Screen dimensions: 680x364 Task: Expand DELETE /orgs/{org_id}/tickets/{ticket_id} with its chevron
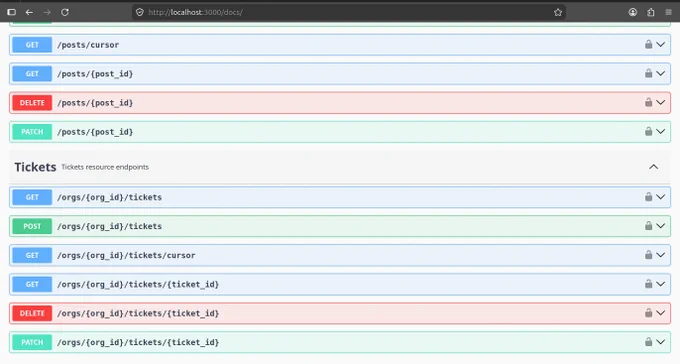click(660, 313)
